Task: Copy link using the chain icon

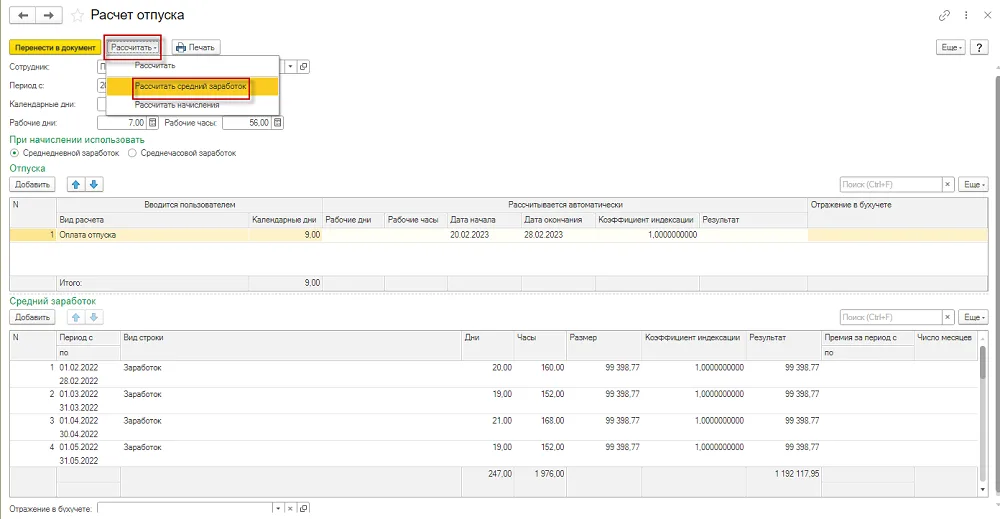Action: click(945, 15)
